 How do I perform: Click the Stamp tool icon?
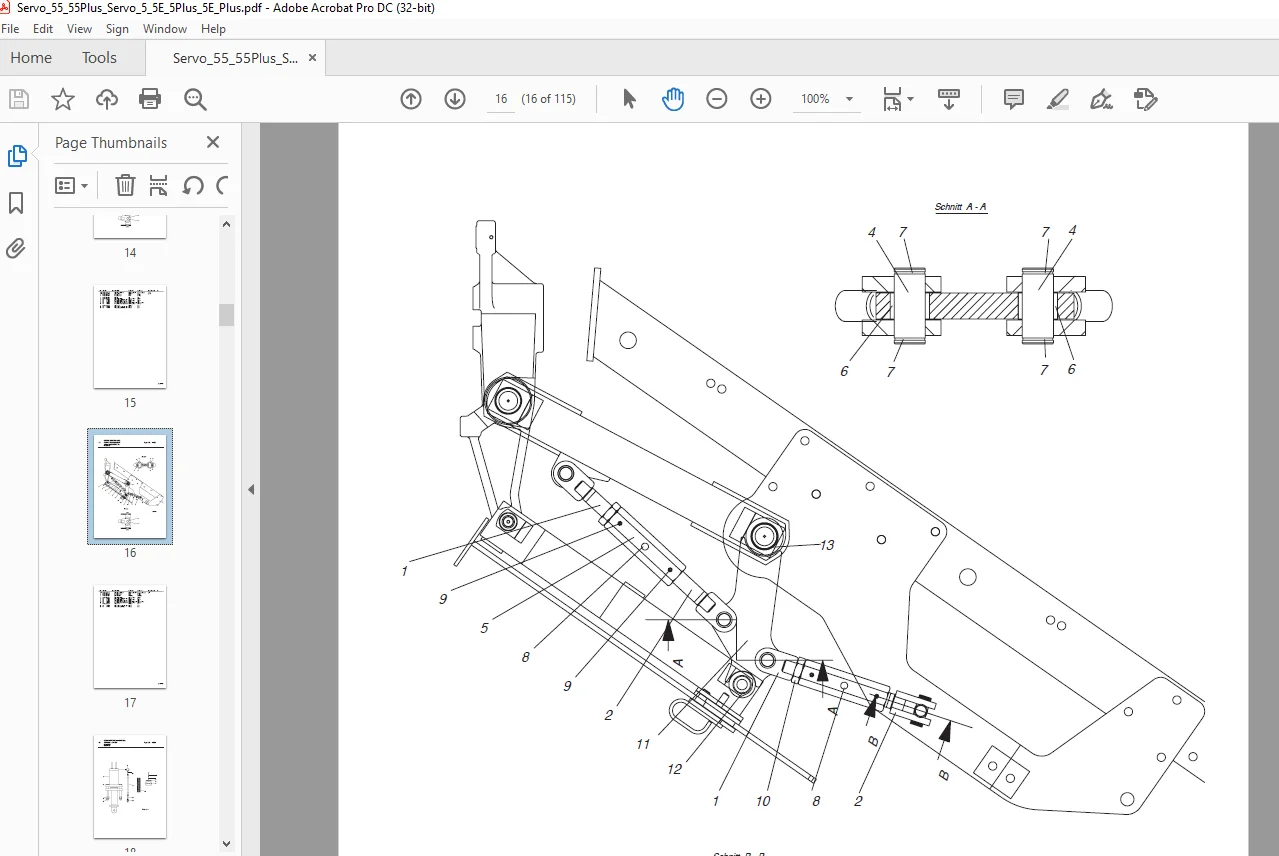point(1146,99)
